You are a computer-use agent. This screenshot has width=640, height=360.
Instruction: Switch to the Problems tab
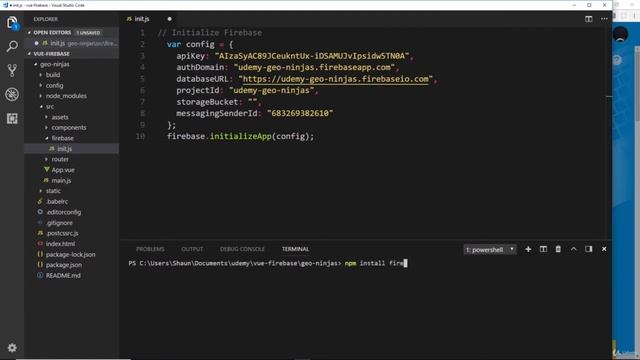(x=150, y=249)
